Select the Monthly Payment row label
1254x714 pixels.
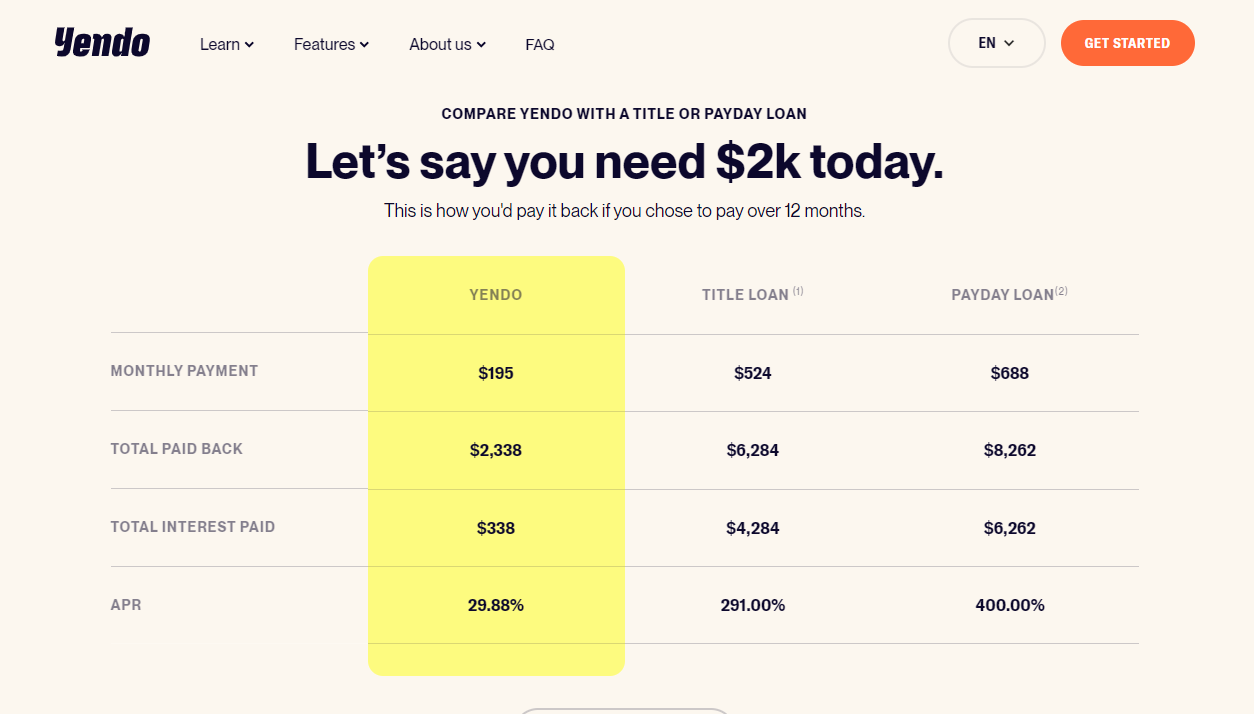[184, 371]
